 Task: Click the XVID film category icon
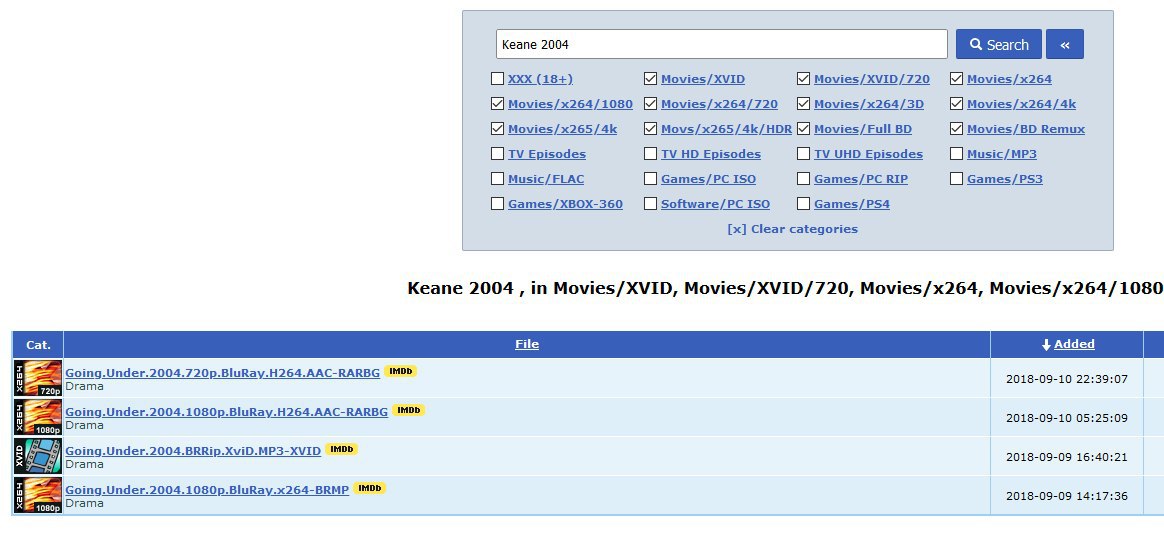[38, 456]
